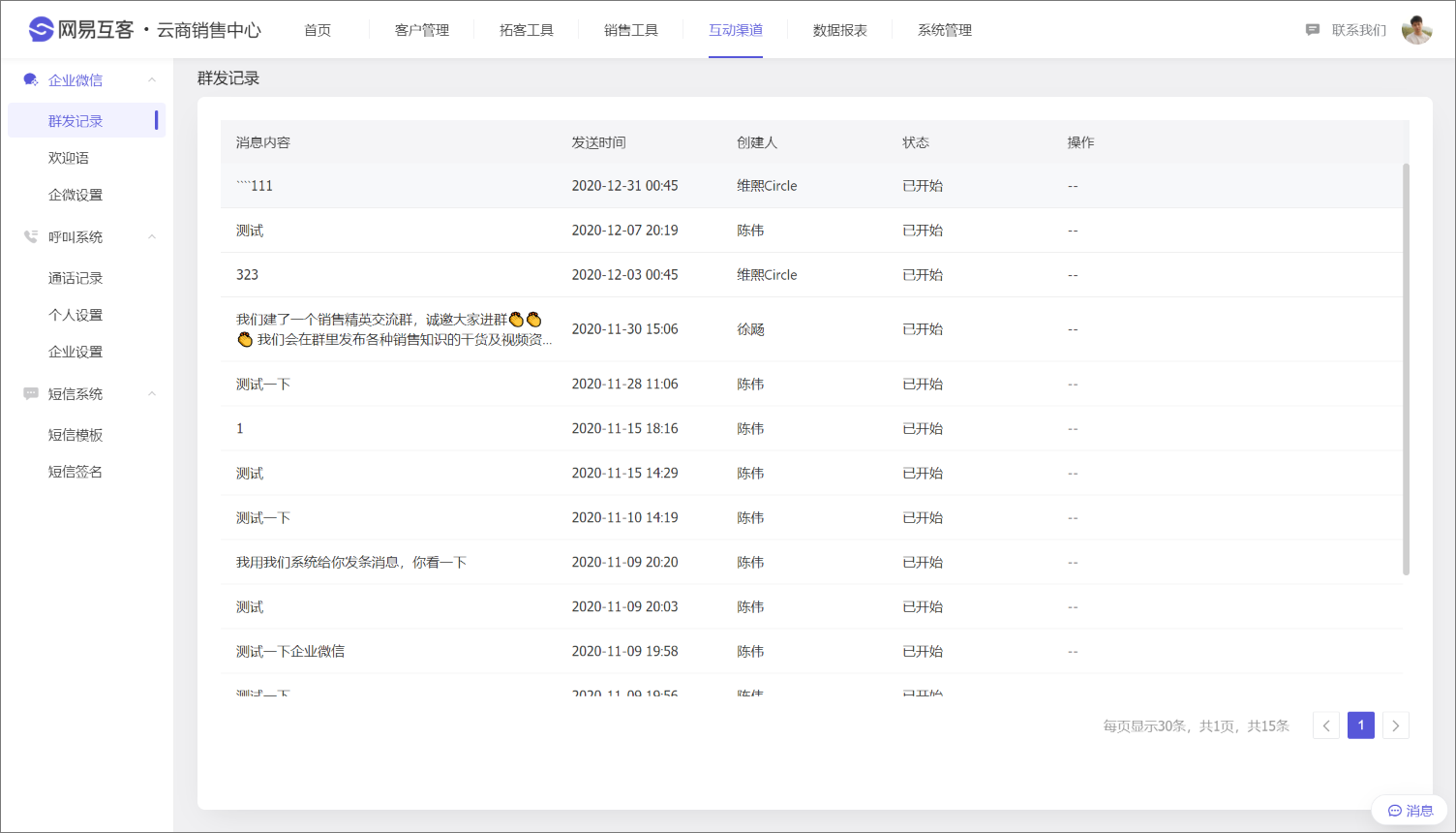Collapse the 企业微信 sidebar section
Viewport: 1456px width, 833px height.
[152, 80]
